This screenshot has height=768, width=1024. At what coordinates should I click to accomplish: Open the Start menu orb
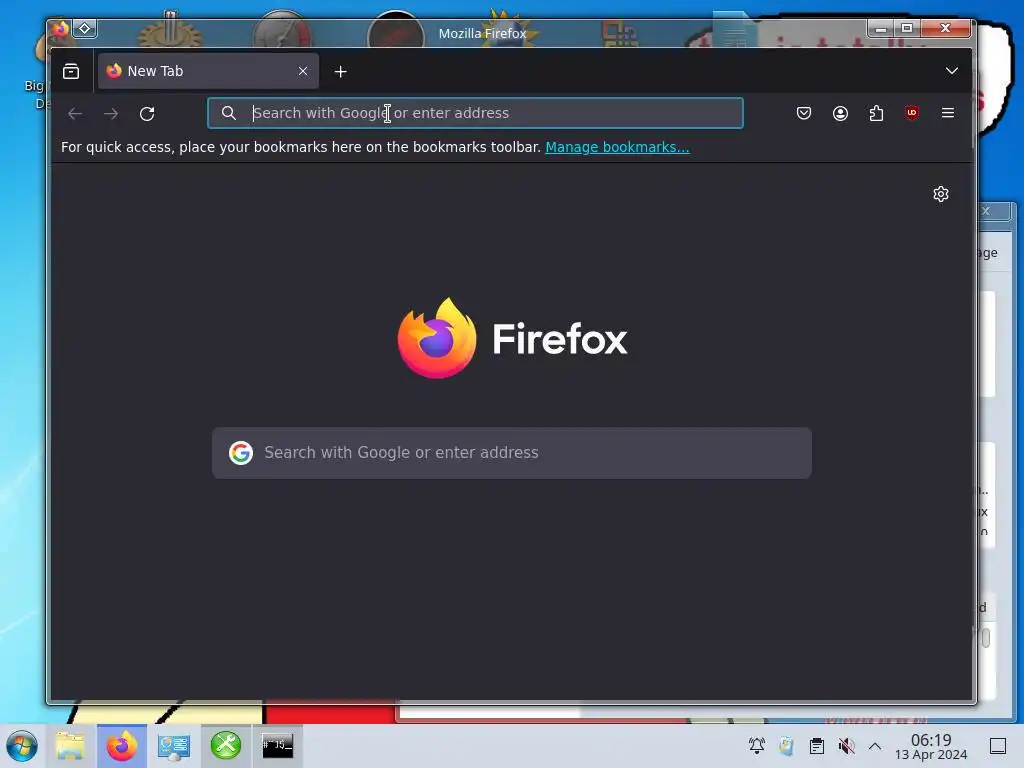tap(22, 746)
